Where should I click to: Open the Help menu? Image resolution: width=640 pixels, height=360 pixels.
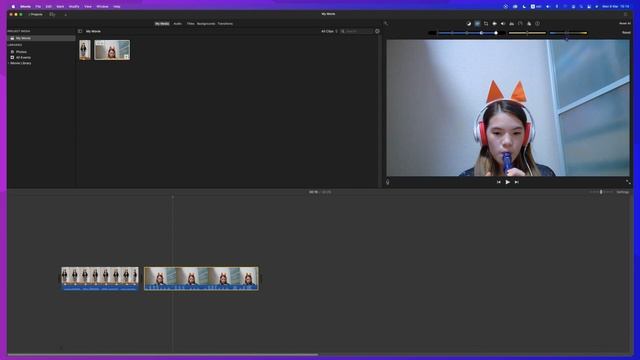pyautogui.click(x=117, y=7)
